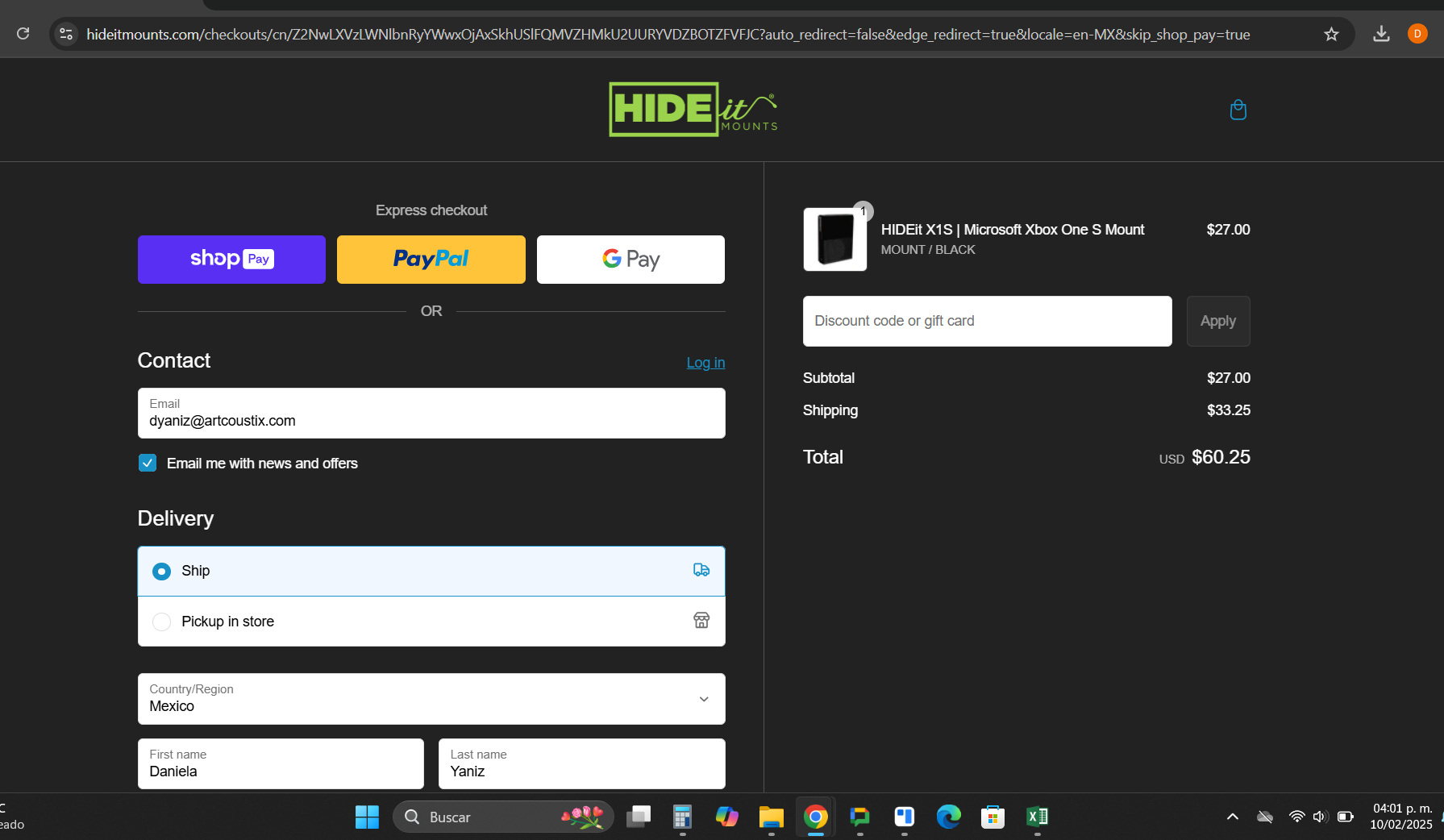Bookmark this page with the star icon
The image size is (1444, 840).
coord(1331,34)
